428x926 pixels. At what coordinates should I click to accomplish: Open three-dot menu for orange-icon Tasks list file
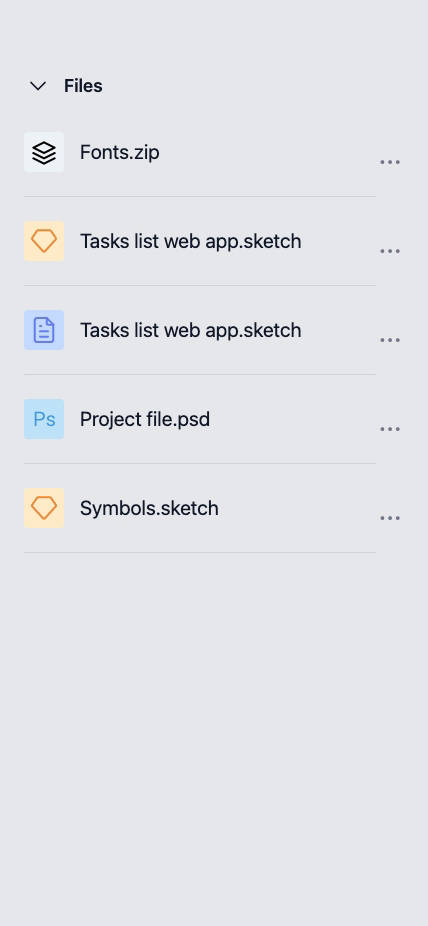(390, 251)
